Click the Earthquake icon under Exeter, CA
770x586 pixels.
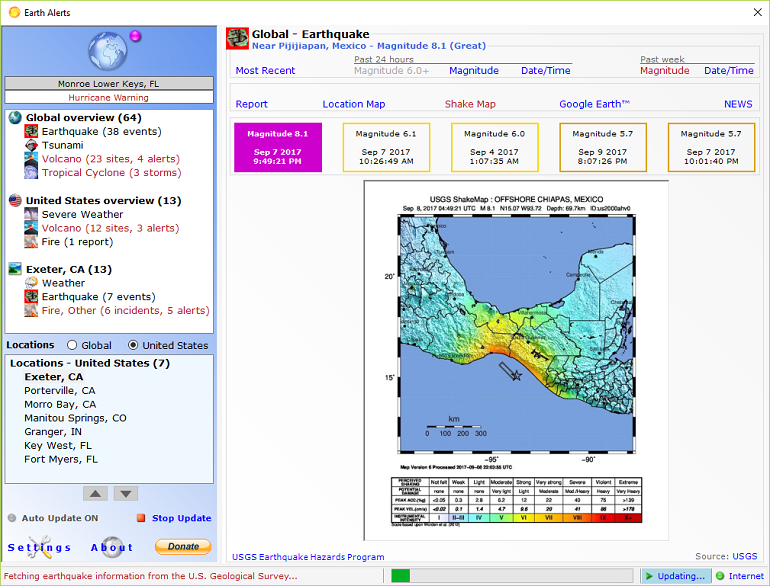(x=31, y=297)
